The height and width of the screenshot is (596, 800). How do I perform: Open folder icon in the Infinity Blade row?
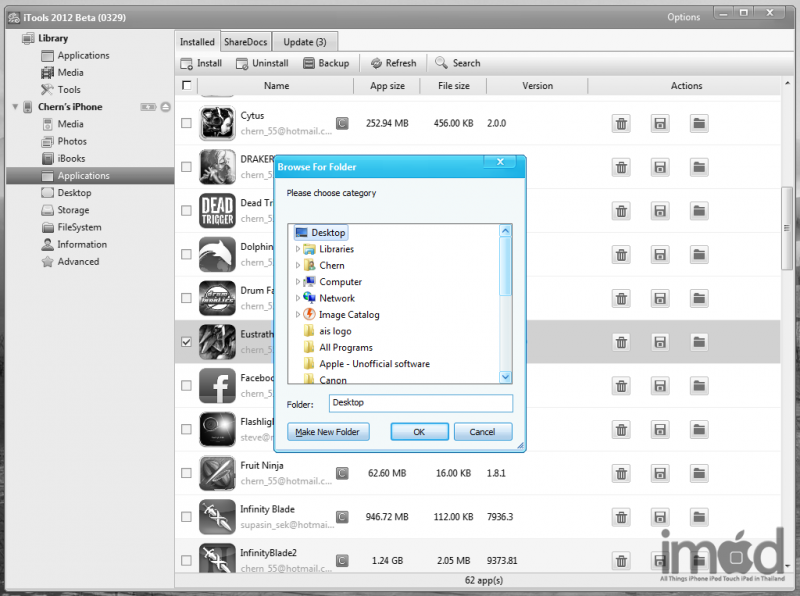click(x=699, y=518)
